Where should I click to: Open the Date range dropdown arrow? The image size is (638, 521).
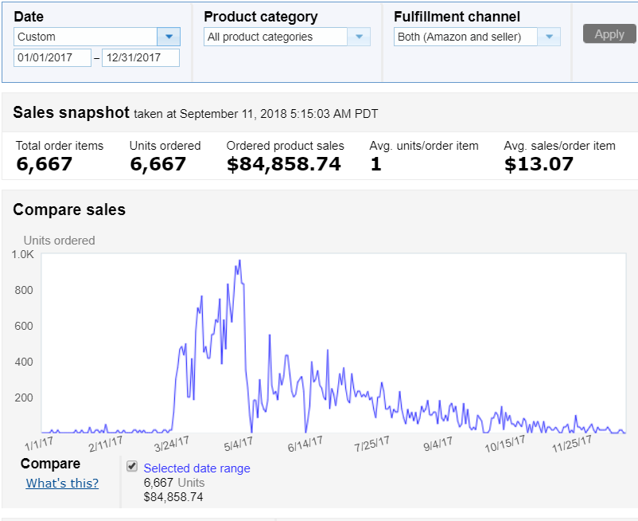pyautogui.click(x=169, y=37)
